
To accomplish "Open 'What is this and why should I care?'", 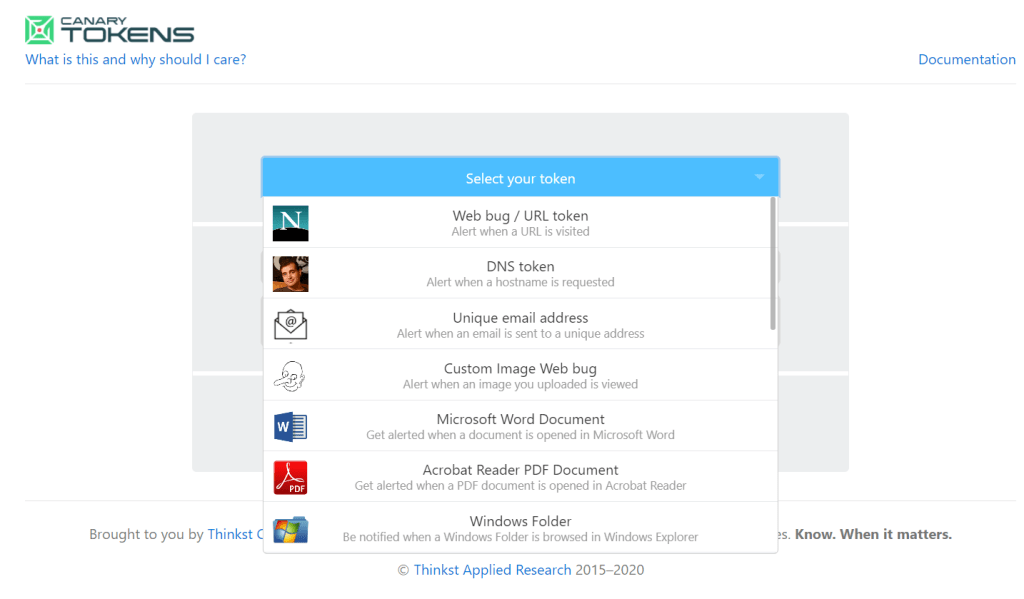I will (135, 59).
